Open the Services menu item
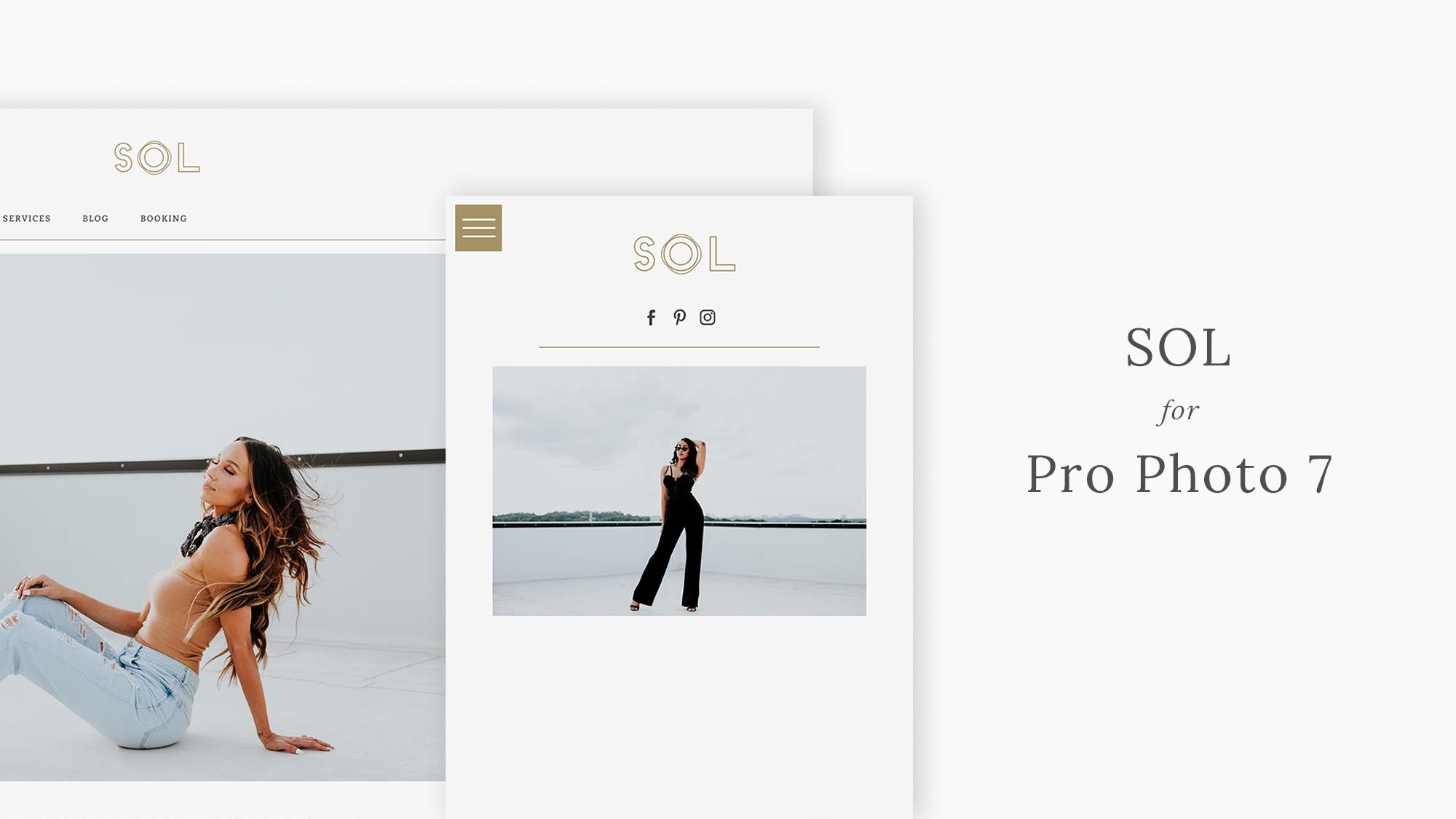1456x819 pixels. tap(26, 218)
